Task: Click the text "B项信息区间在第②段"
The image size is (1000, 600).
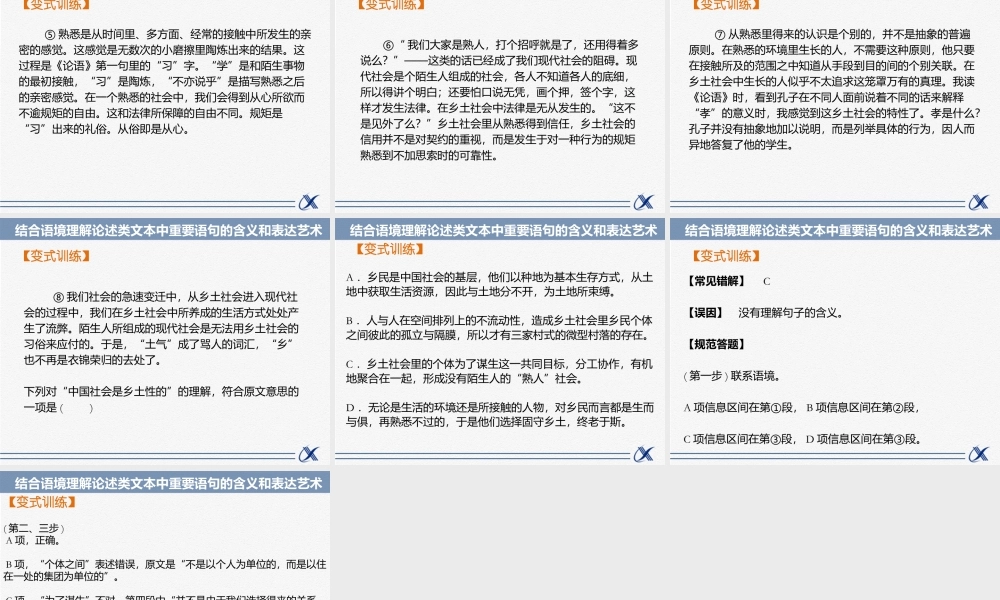Action: click(862, 407)
